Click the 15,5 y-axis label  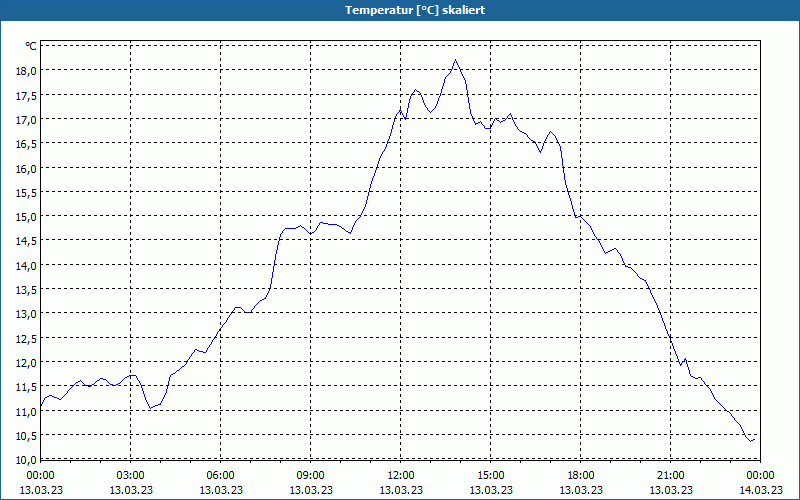(x=26, y=193)
